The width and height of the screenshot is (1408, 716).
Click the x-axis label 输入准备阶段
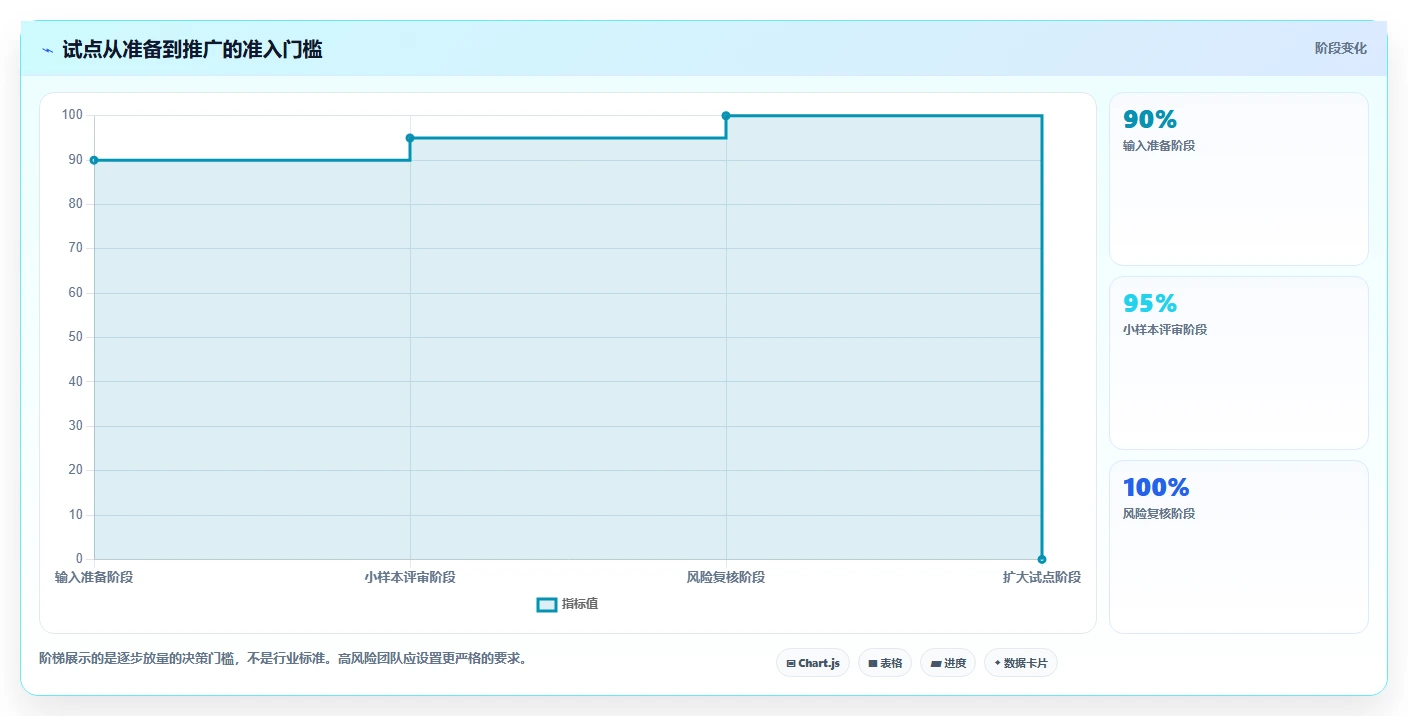[x=94, y=578]
